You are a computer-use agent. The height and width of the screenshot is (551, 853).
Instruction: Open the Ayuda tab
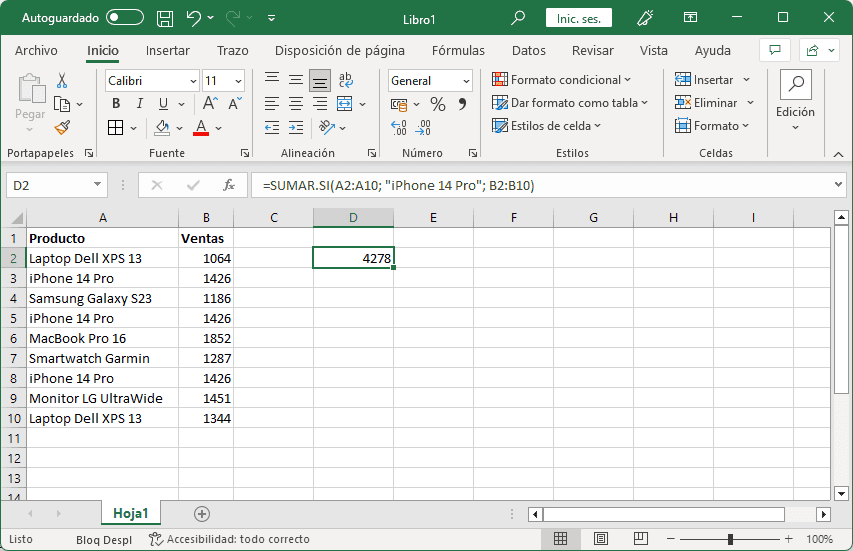pos(712,51)
